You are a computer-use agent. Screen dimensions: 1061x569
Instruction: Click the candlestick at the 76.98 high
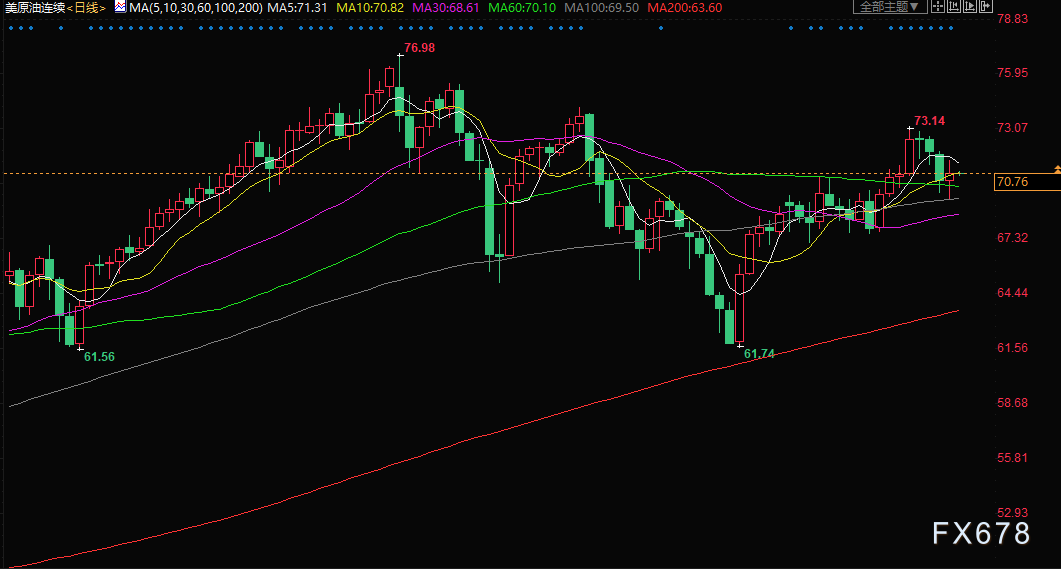400,101
